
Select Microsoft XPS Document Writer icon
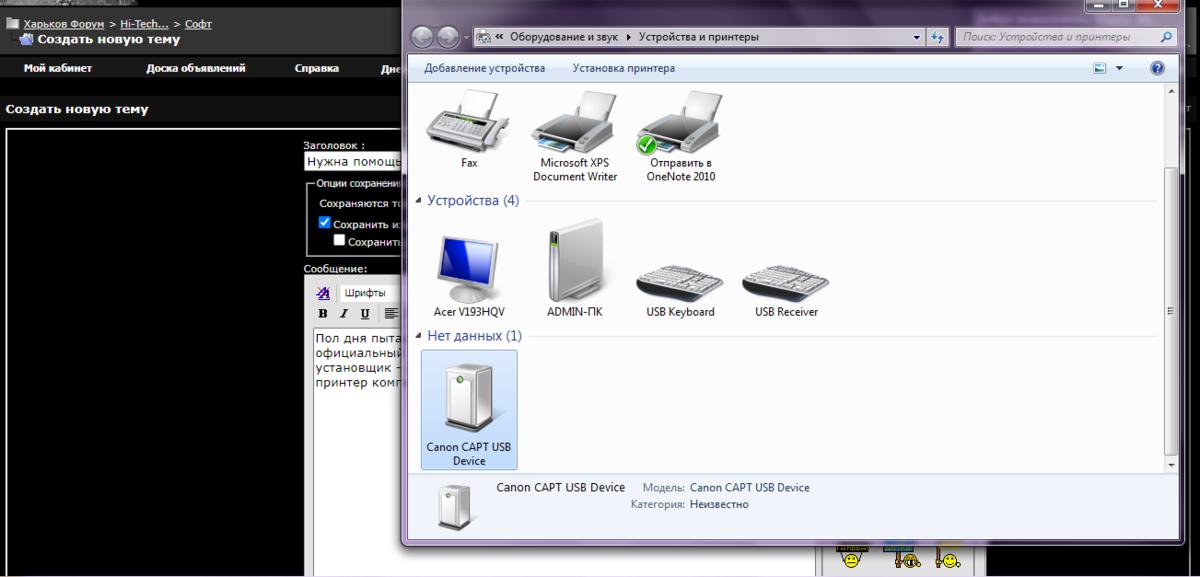(x=575, y=122)
